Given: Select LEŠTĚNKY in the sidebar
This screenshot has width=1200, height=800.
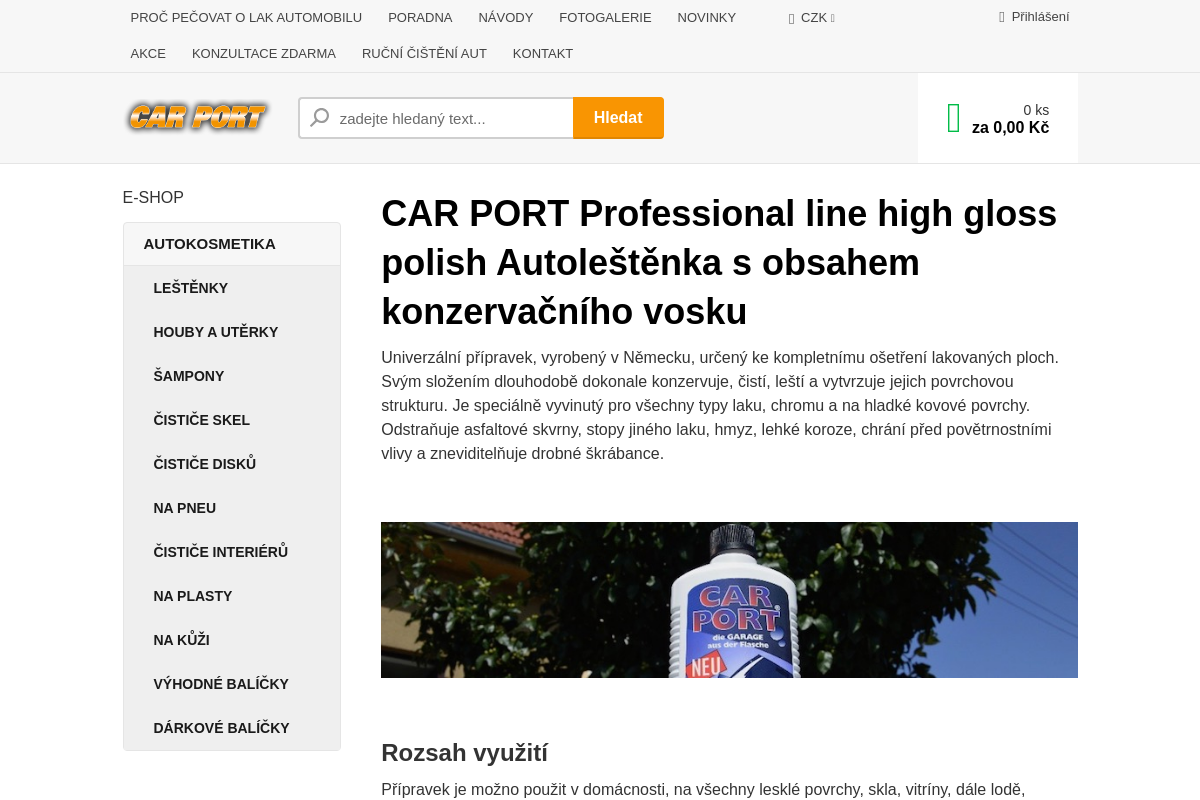Looking at the screenshot, I should point(191,288).
